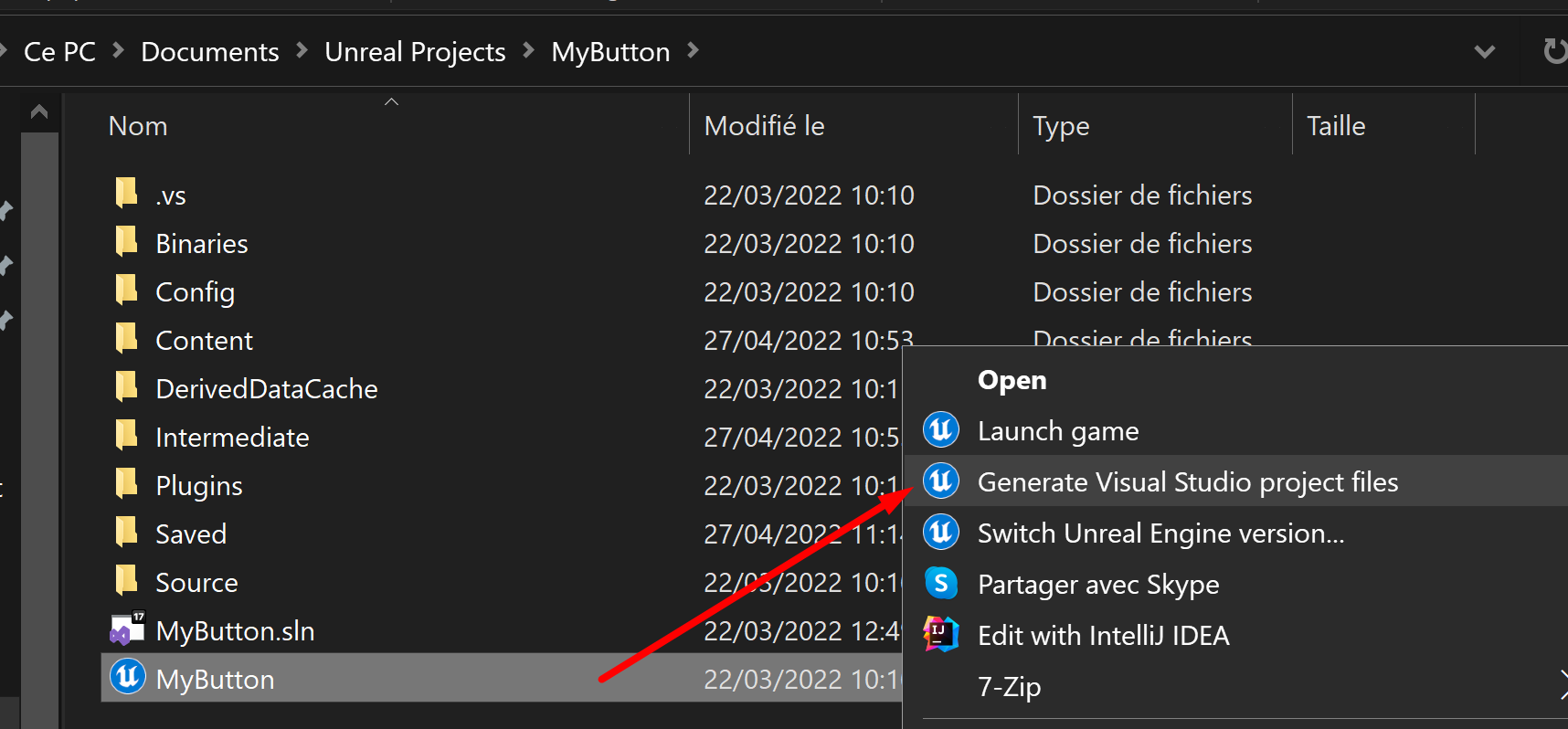Click the Unreal icon beside Generate Visual Studio project files
This screenshot has height=729, width=1568.
pyautogui.click(x=940, y=481)
